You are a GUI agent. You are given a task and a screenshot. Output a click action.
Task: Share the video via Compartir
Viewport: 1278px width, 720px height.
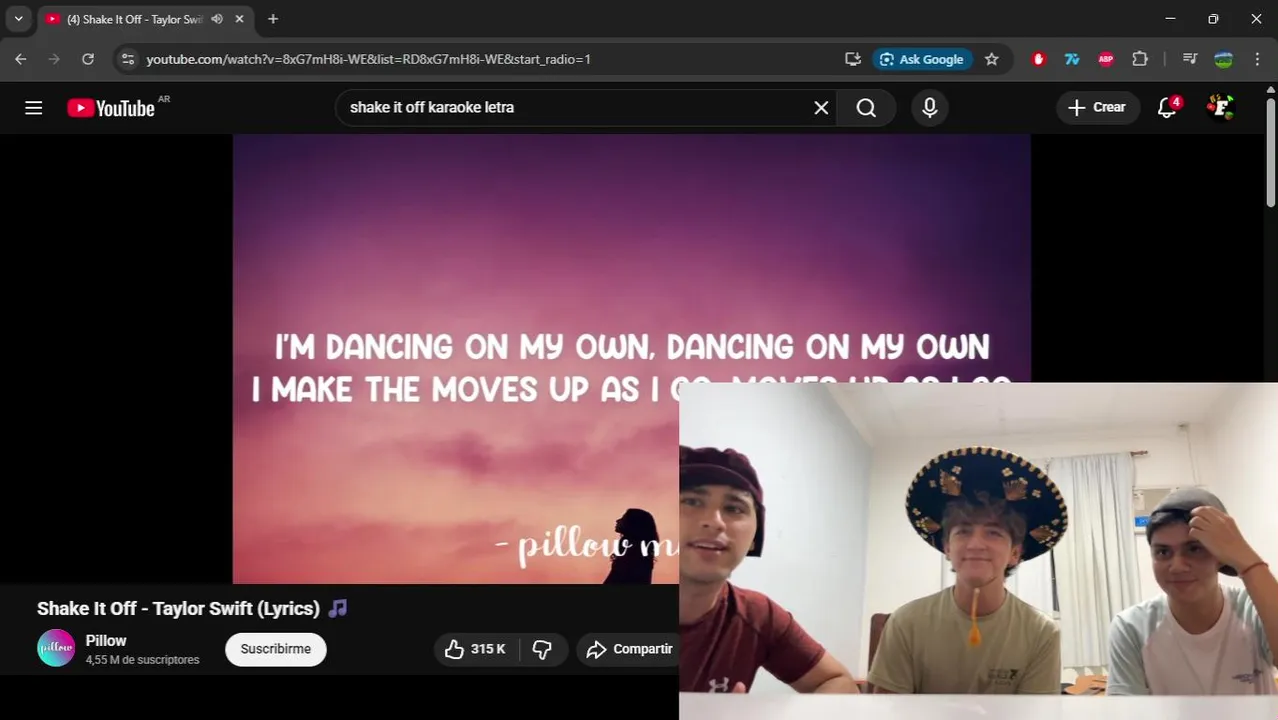[x=630, y=649]
